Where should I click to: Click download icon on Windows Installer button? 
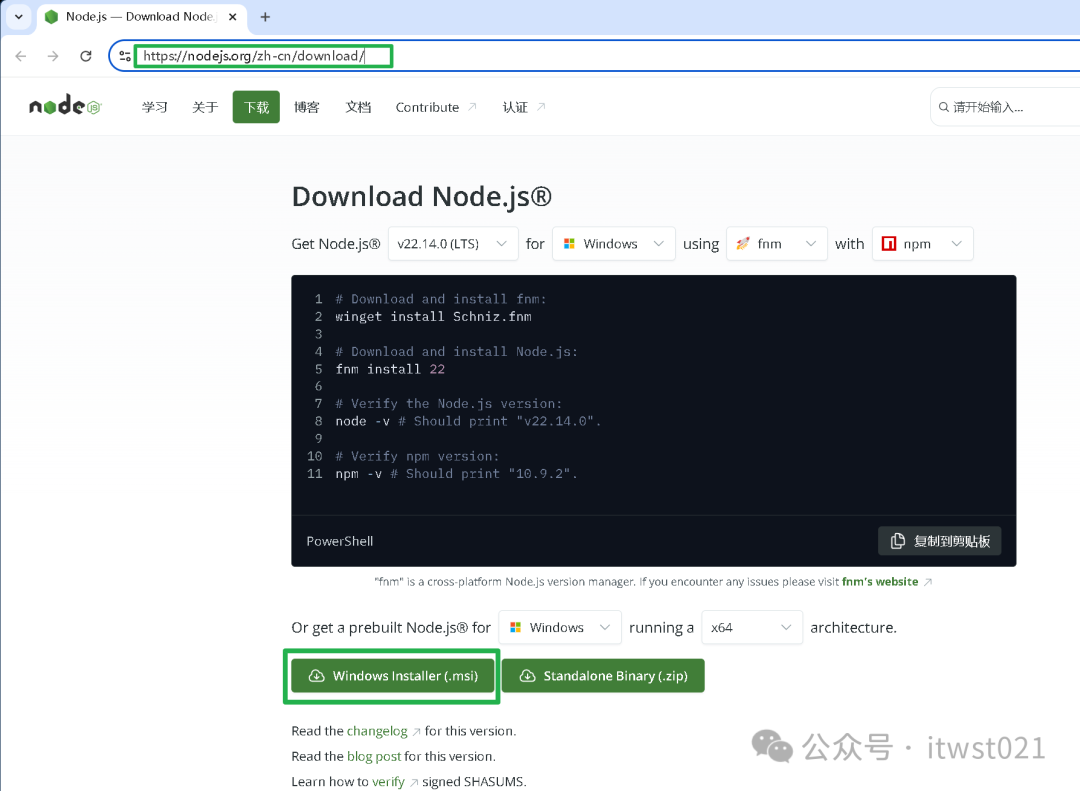pyautogui.click(x=316, y=676)
